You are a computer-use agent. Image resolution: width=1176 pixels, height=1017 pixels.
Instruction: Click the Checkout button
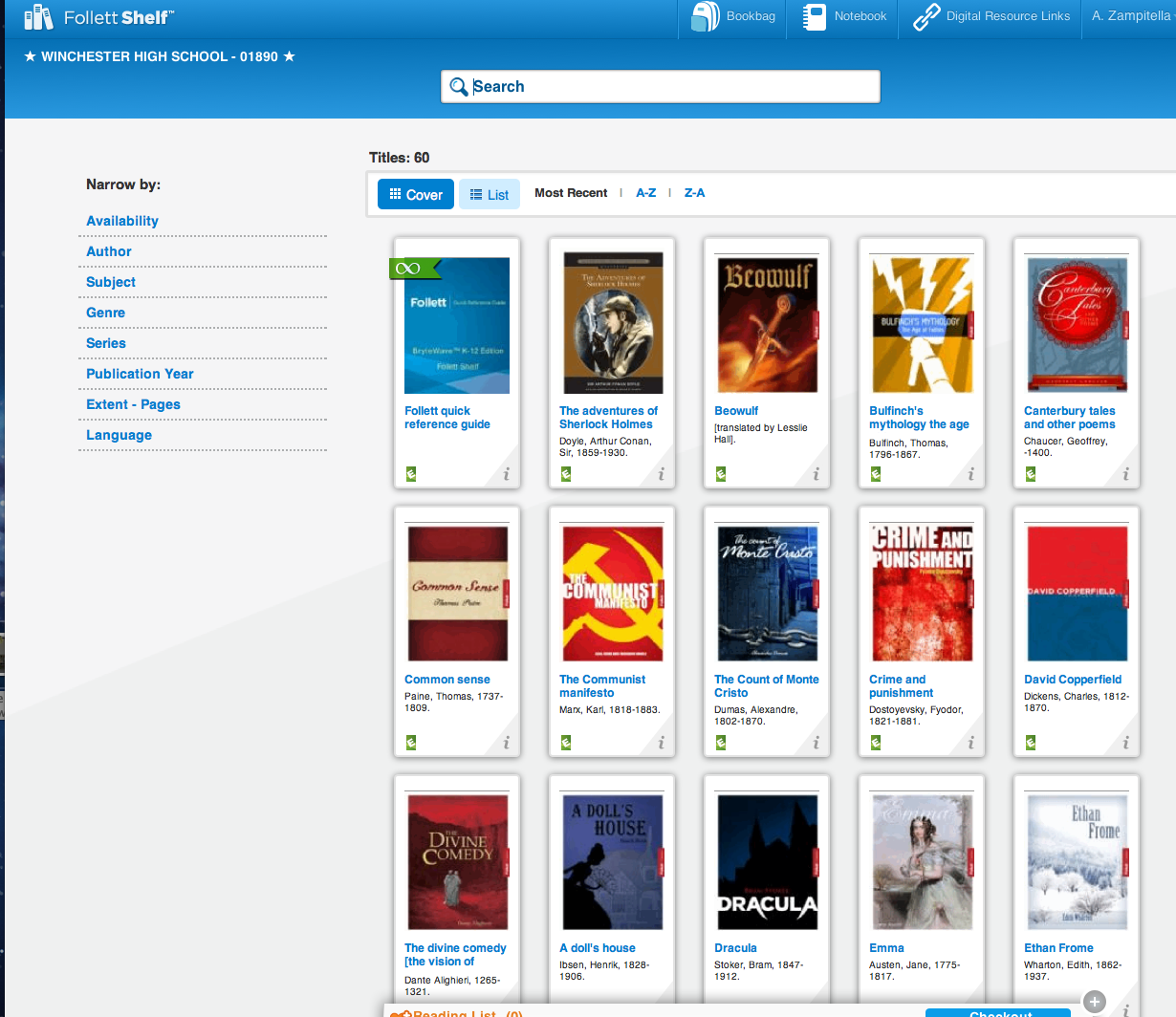point(997,1012)
